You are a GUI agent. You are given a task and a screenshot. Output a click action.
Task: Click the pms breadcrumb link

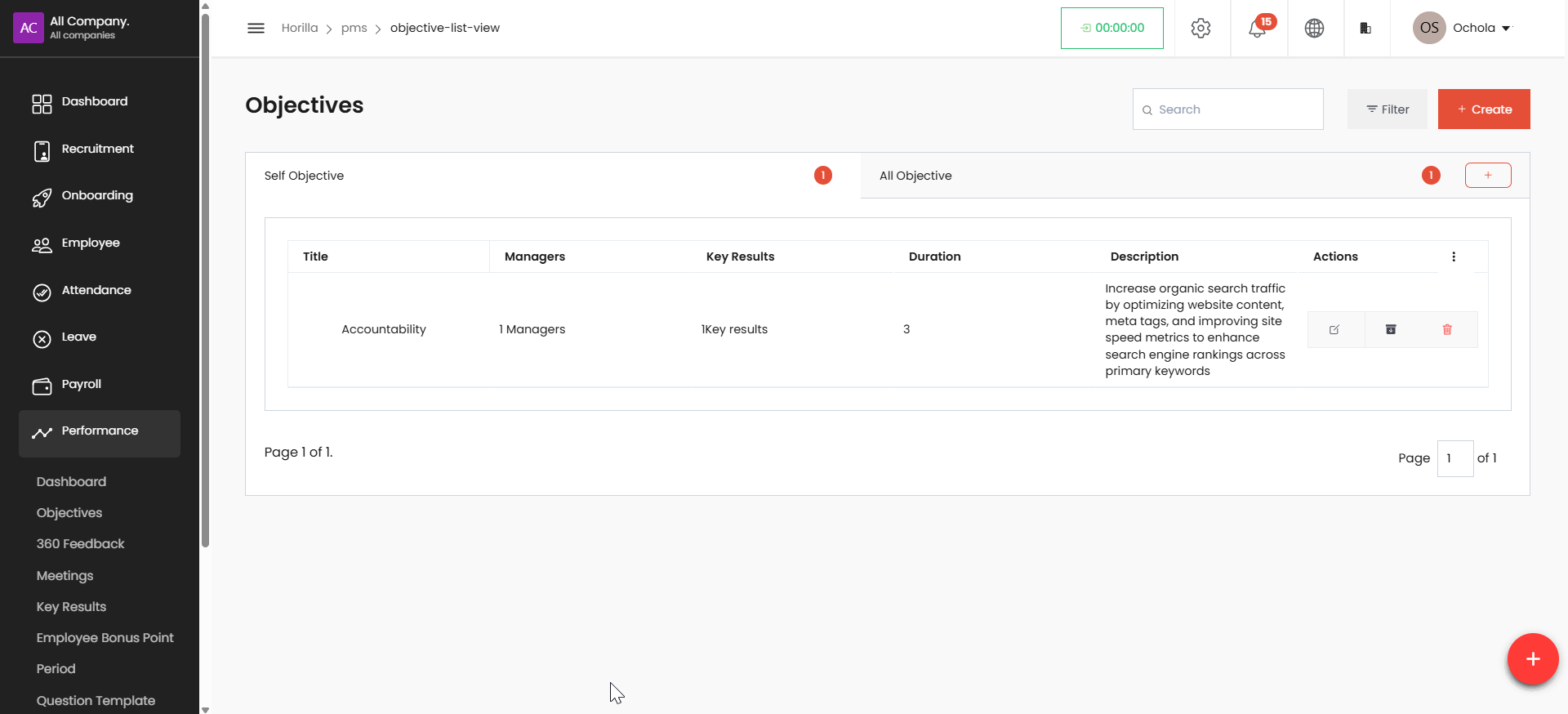click(354, 28)
